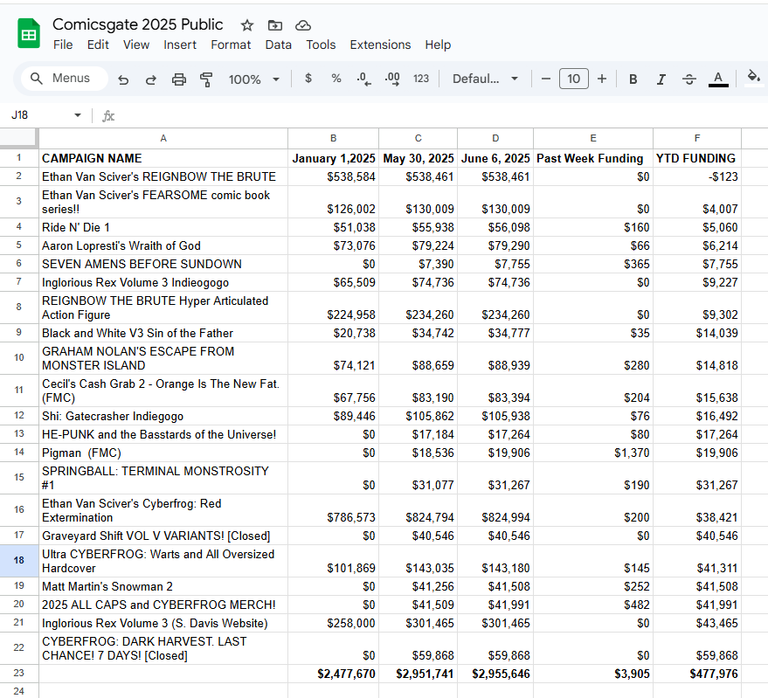Select the Ride N' Die 1 cell
The width and height of the screenshot is (768, 698).
[163, 227]
